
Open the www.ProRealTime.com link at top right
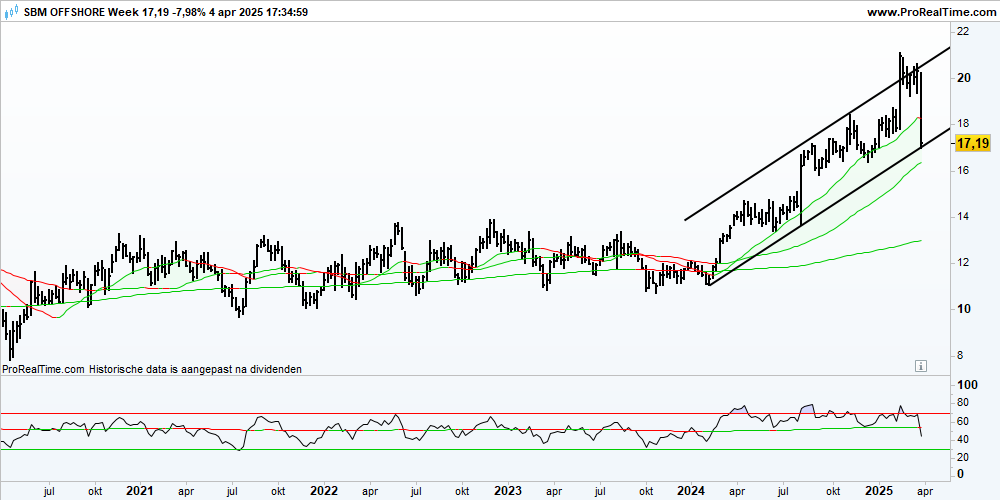click(932, 11)
